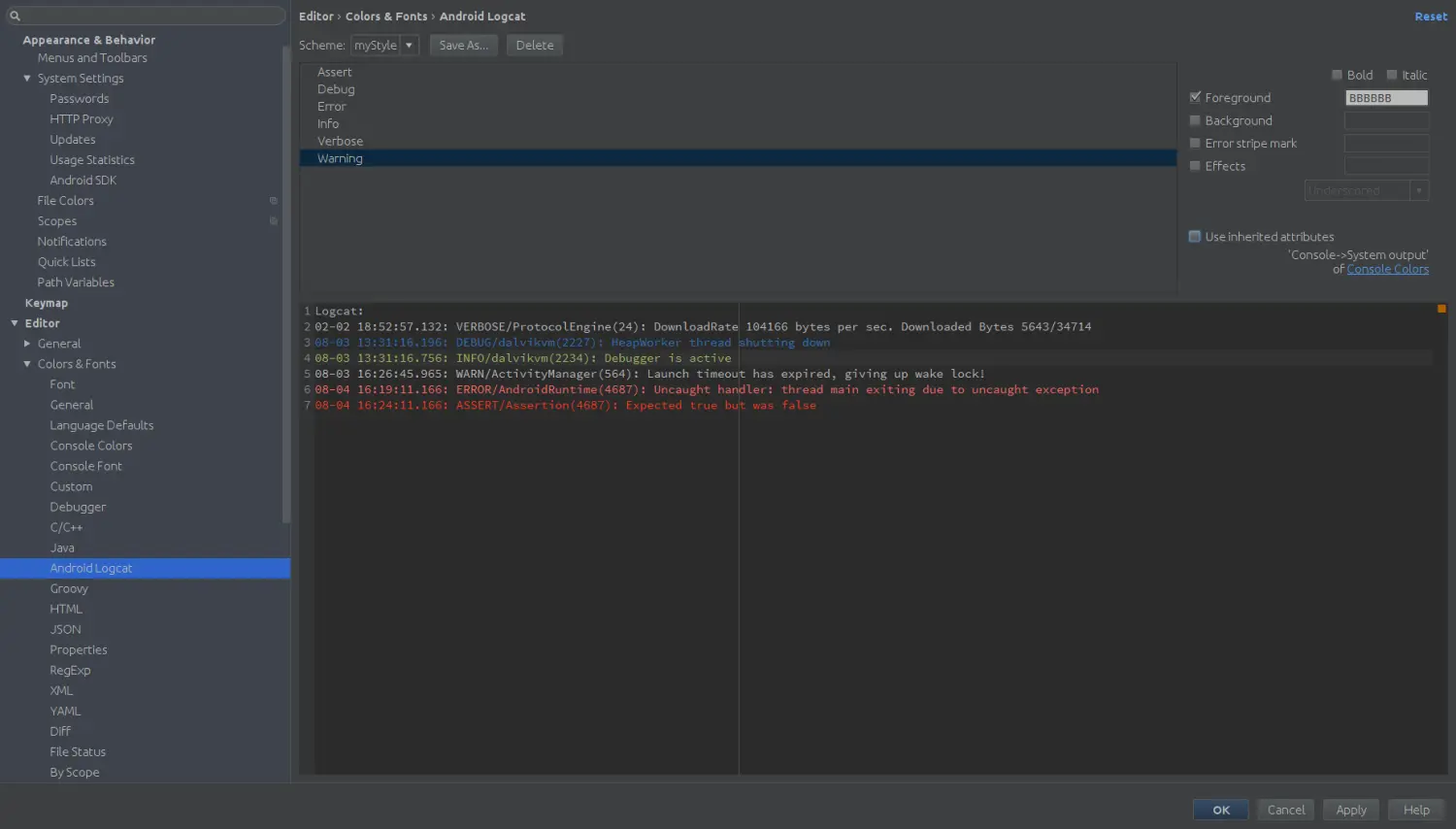Click the settings tree vertical scrollbar

coord(286,284)
